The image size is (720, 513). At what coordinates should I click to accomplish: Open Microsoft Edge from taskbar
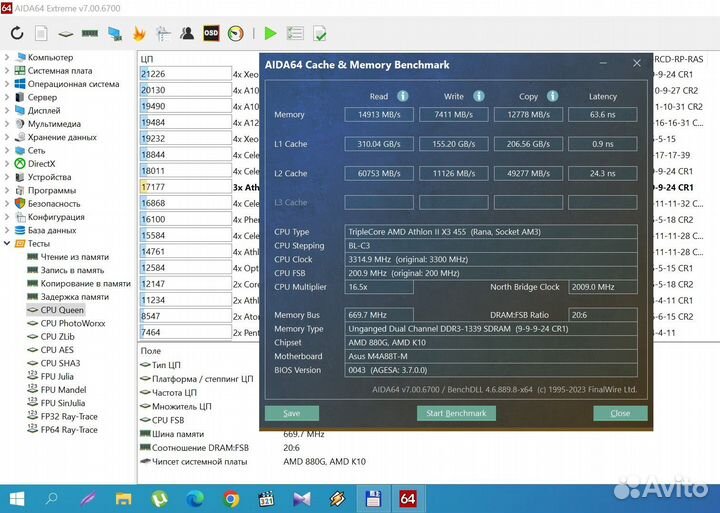point(195,499)
